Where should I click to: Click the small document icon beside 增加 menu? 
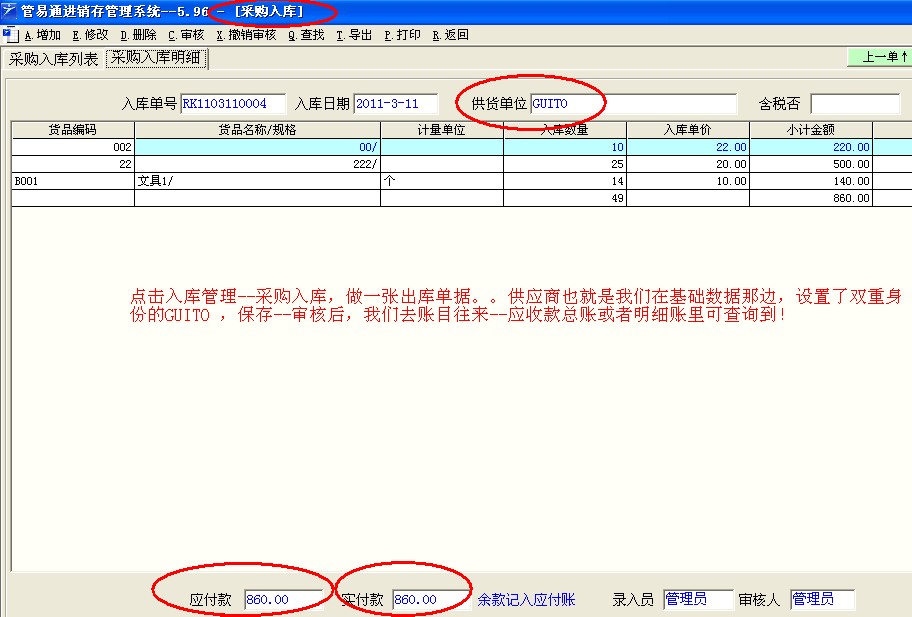(x=10, y=35)
